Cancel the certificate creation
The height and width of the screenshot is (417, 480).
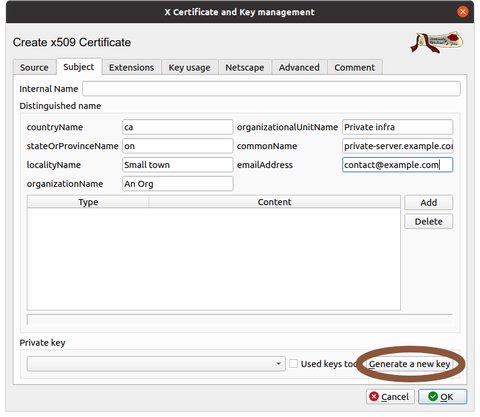[x=390, y=397]
